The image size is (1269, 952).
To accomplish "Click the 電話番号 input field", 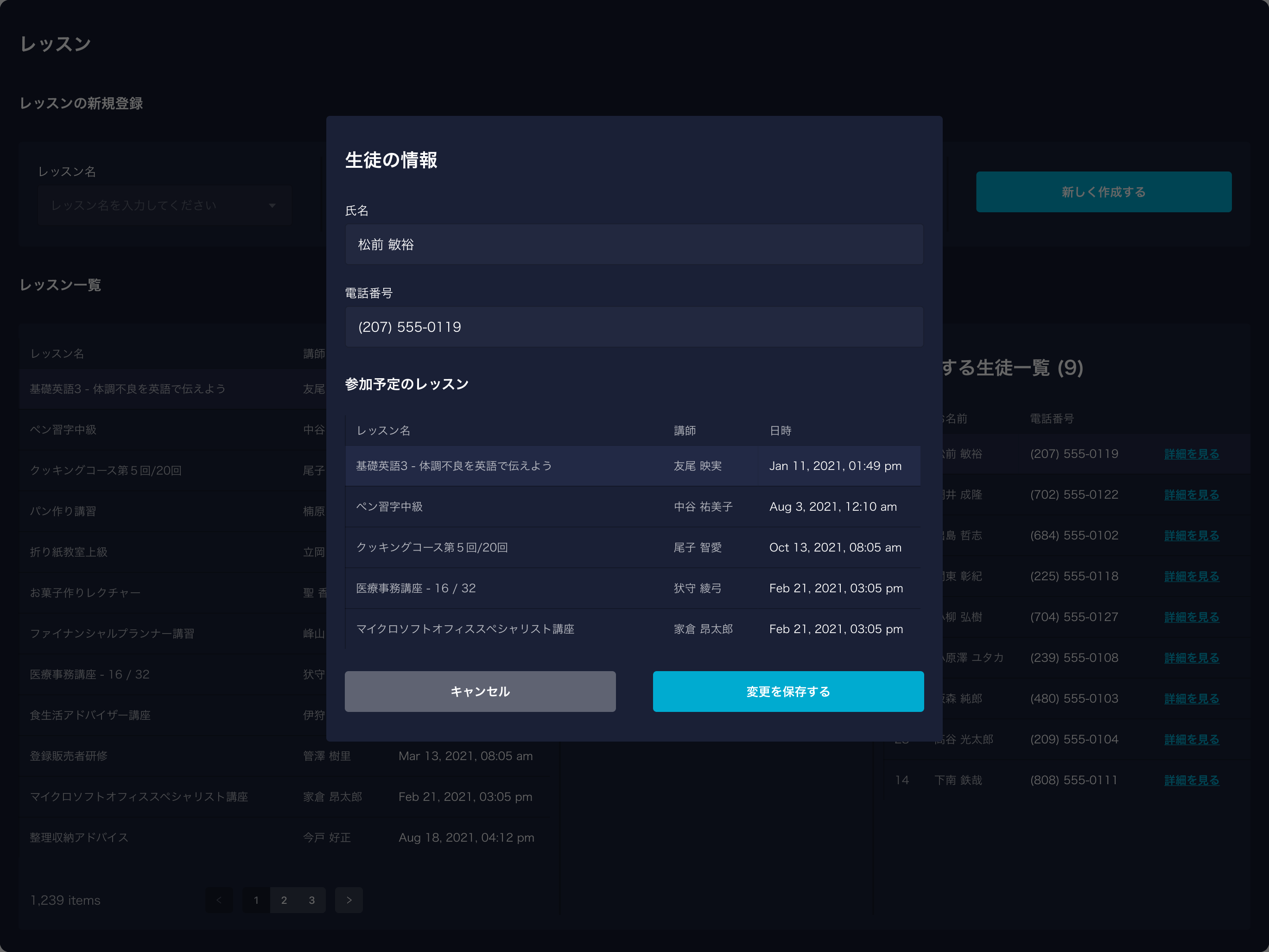I will 634,326.
